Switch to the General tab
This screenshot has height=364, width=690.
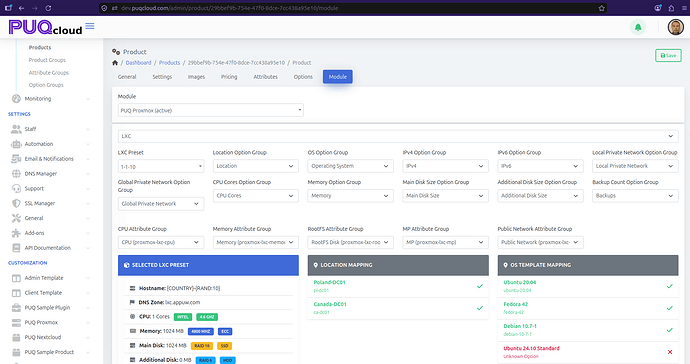click(127, 77)
